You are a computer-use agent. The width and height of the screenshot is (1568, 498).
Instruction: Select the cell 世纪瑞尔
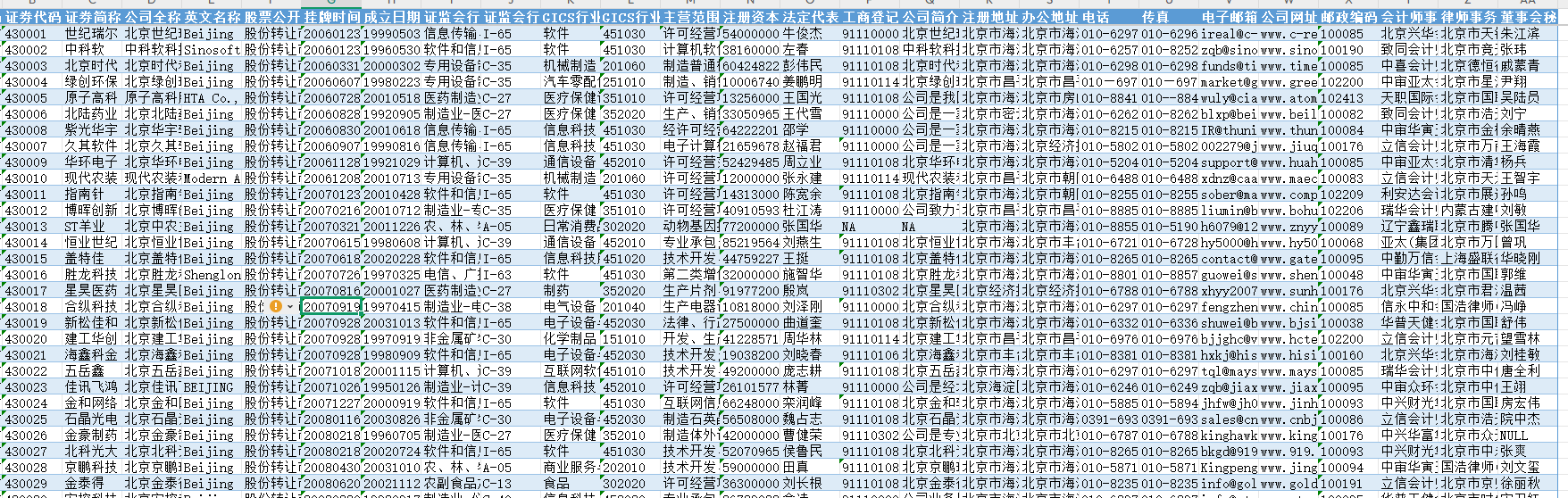click(x=93, y=33)
